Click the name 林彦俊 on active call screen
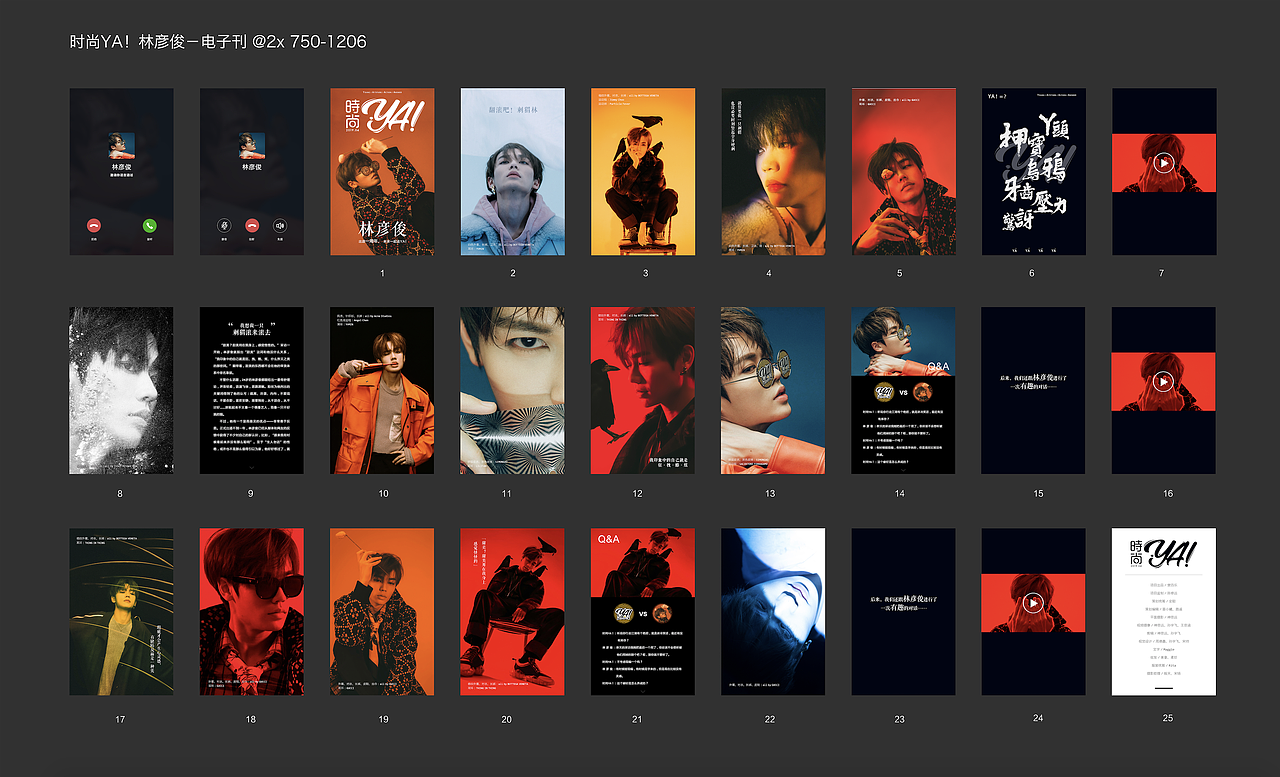 (x=252, y=167)
